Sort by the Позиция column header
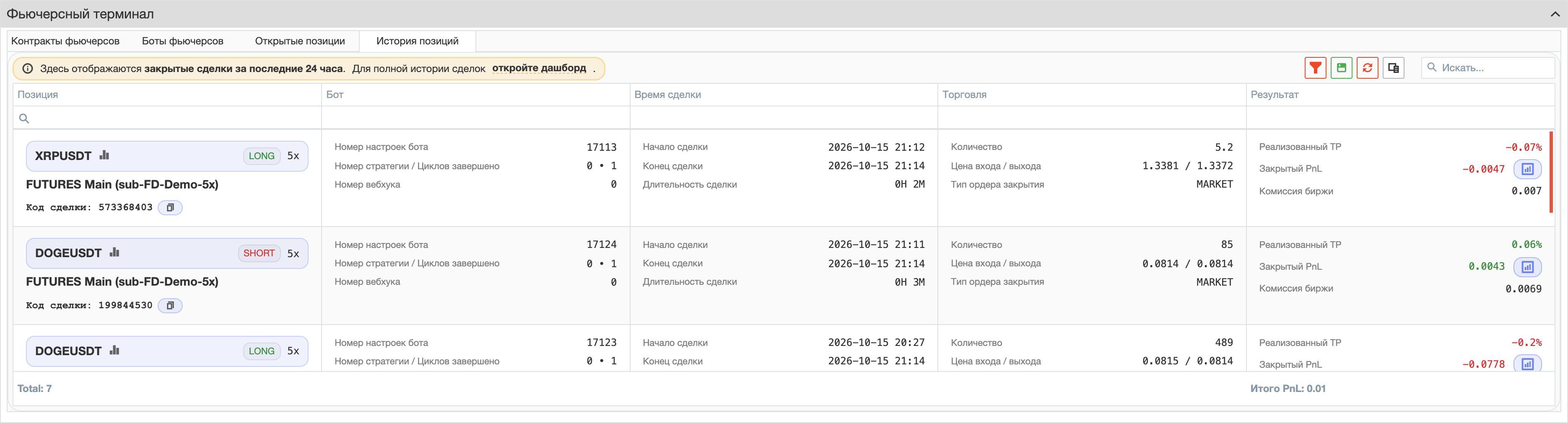Screen dimensions: 1568x423 (x=167, y=94)
